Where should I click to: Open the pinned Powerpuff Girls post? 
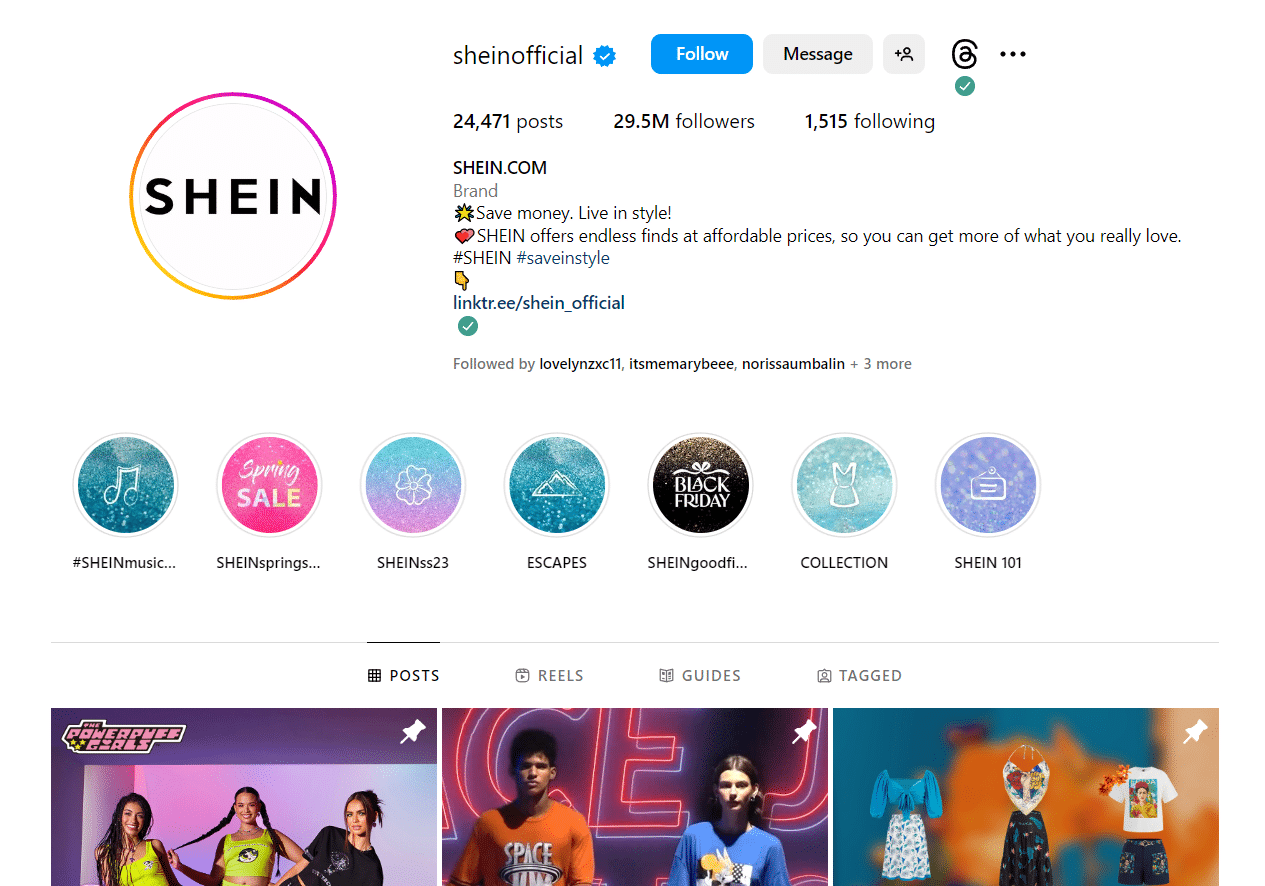click(244, 797)
